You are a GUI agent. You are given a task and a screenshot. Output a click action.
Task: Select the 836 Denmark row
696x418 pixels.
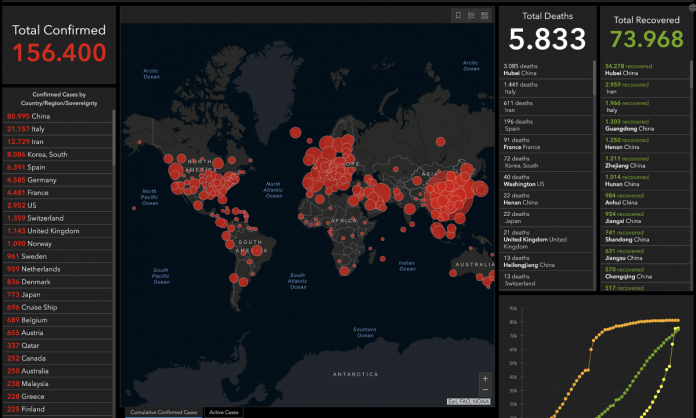58,282
